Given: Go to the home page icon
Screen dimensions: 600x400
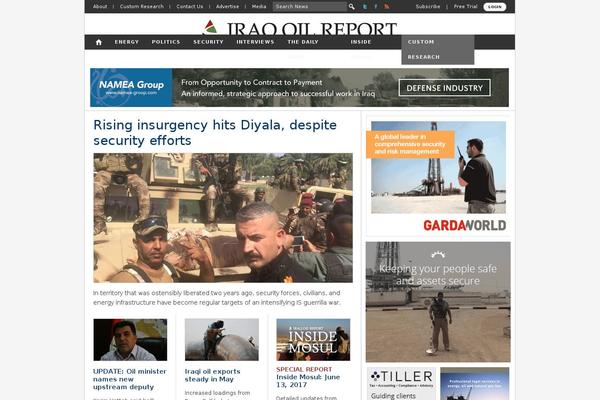Looking at the screenshot, I should tap(99, 42).
